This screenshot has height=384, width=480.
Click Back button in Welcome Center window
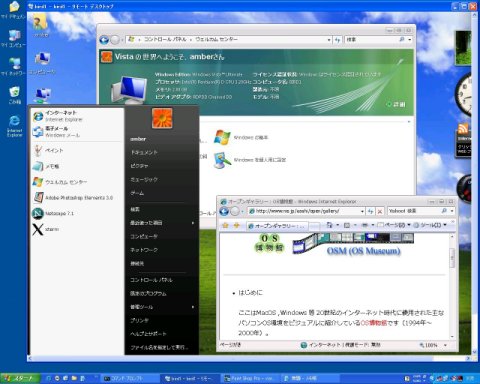coord(104,40)
